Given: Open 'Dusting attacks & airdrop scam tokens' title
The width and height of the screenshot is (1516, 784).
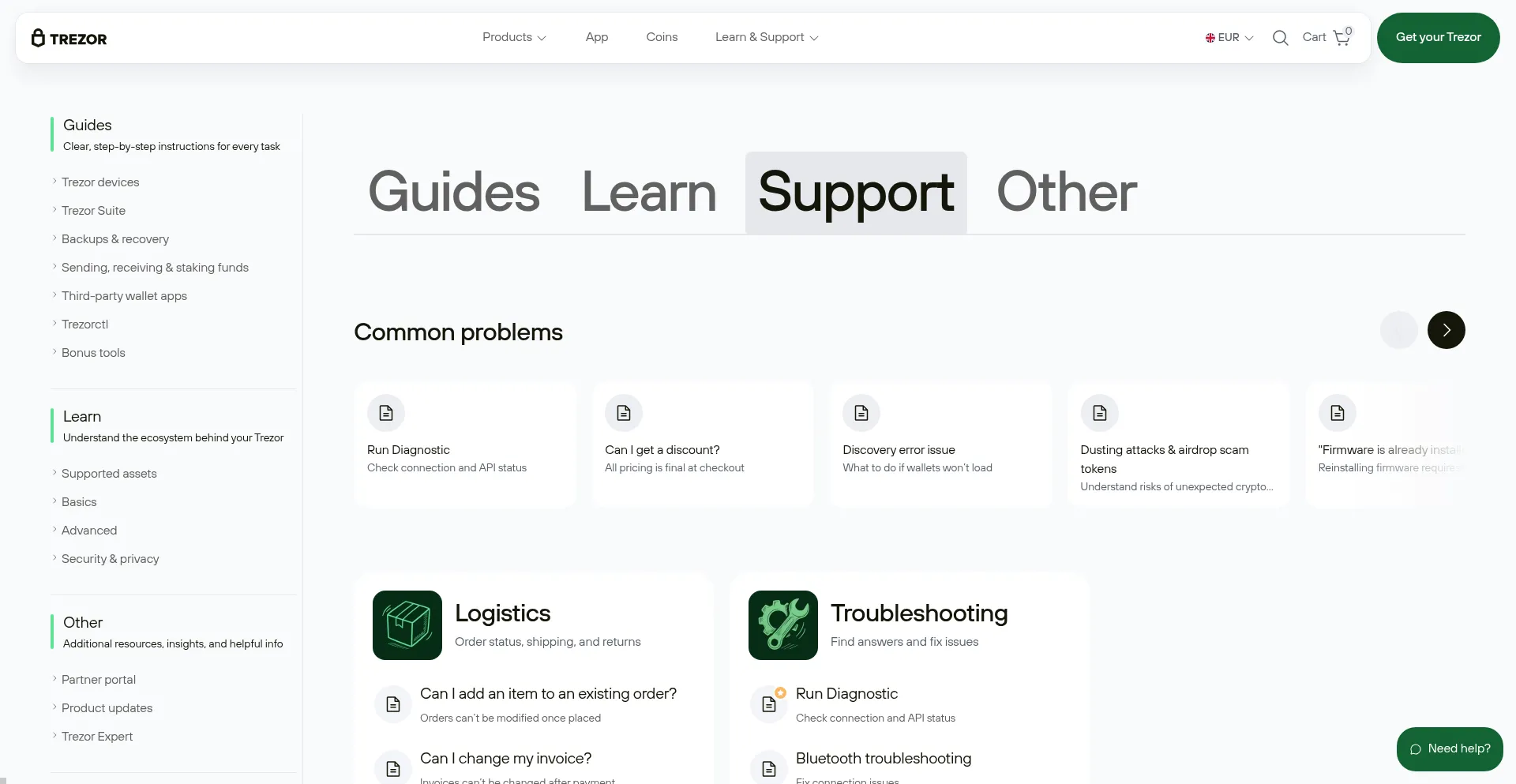Looking at the screenshot, I should [1165, 460].
